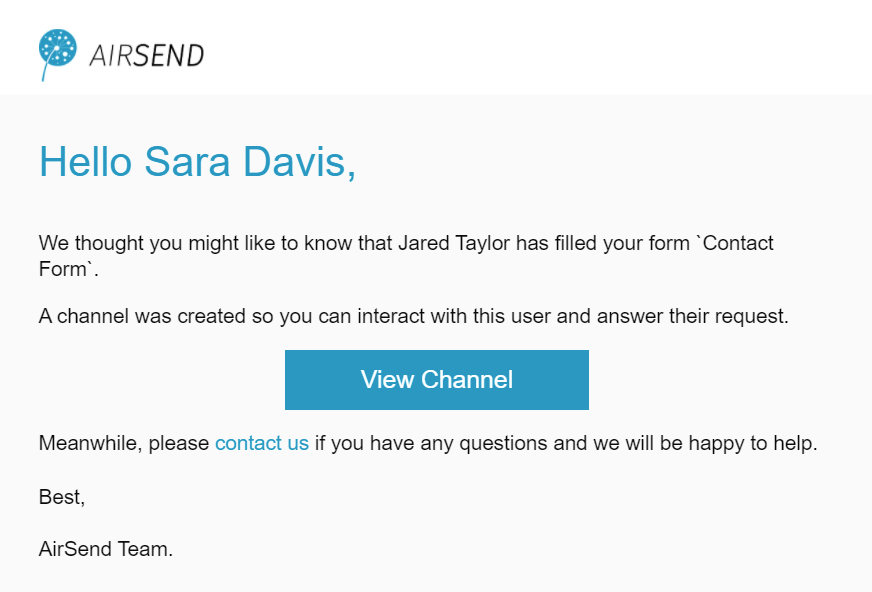Click the word Contact after the backtick

pos(738,243)
